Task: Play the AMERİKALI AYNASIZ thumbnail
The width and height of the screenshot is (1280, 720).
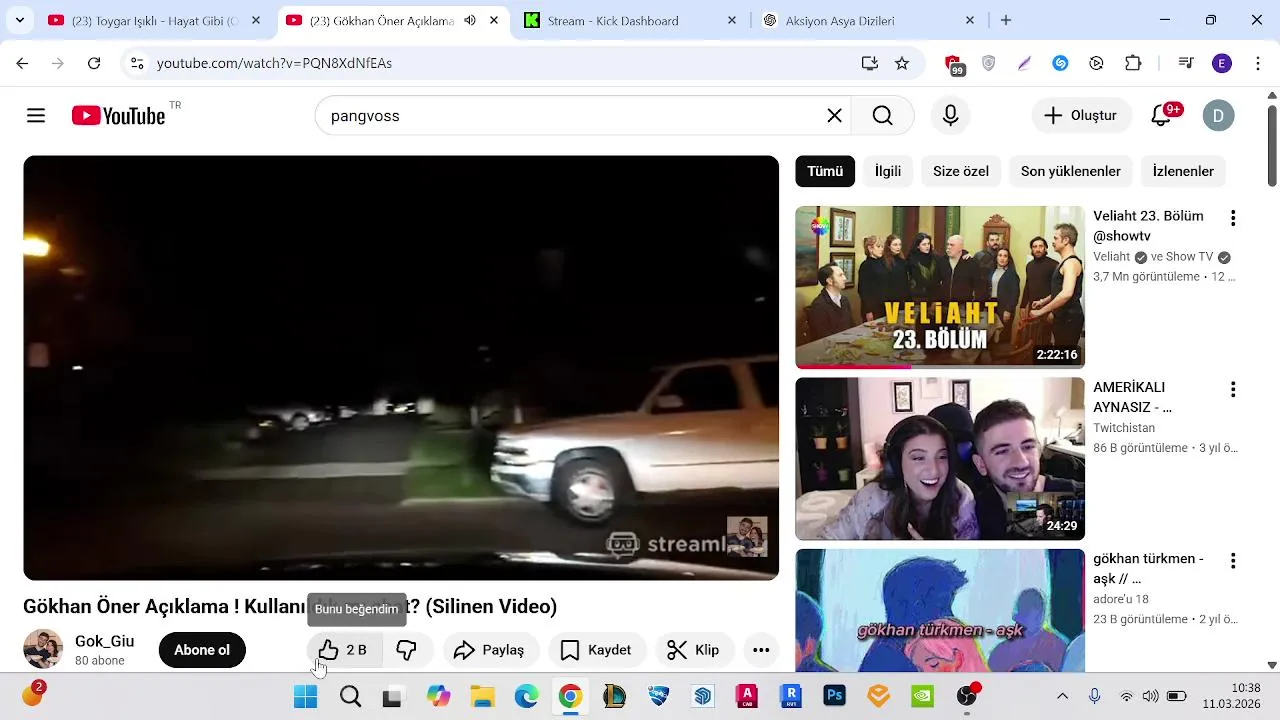Action: [940, 459]
